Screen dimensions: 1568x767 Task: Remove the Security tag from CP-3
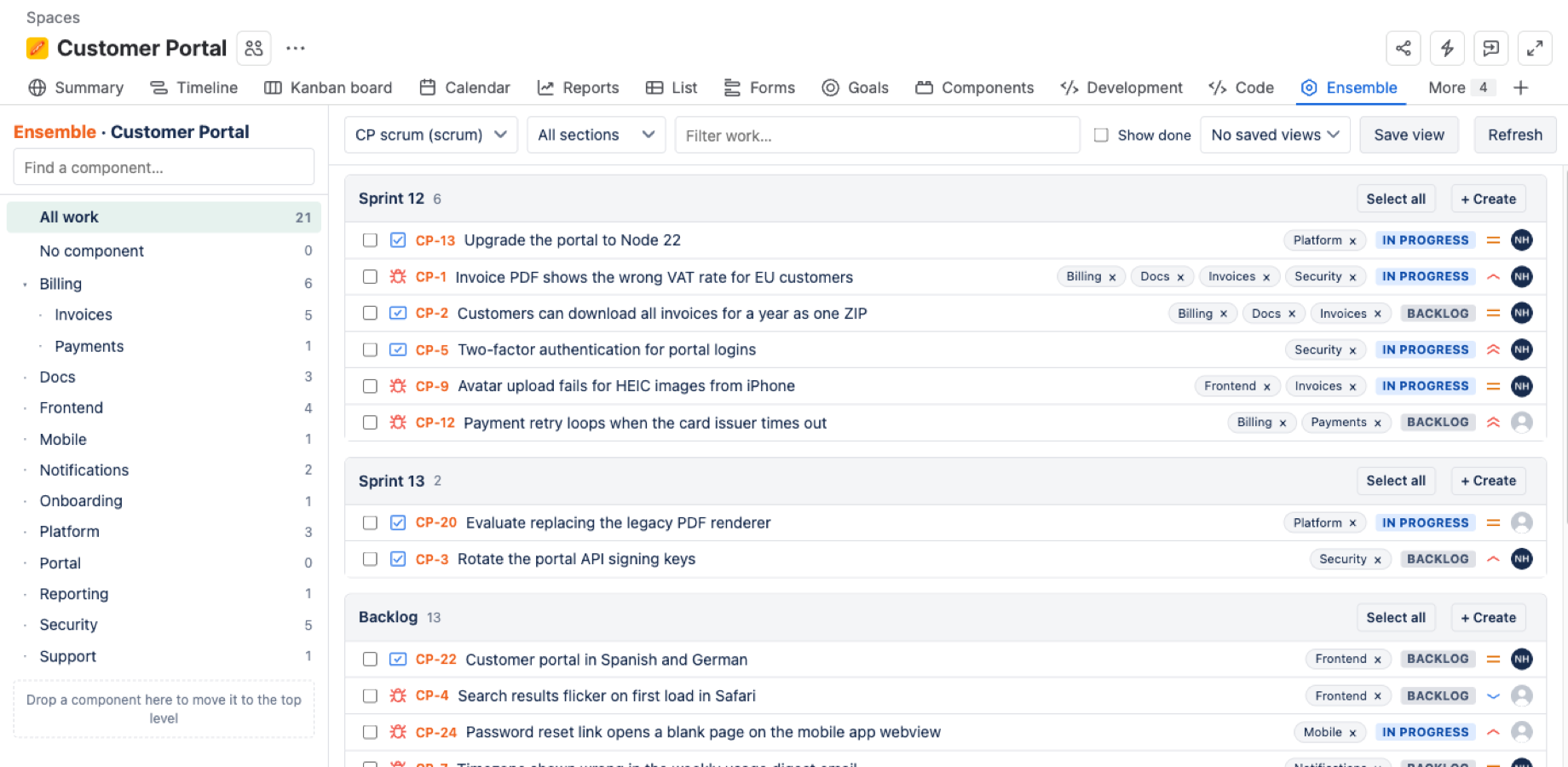1378,560
